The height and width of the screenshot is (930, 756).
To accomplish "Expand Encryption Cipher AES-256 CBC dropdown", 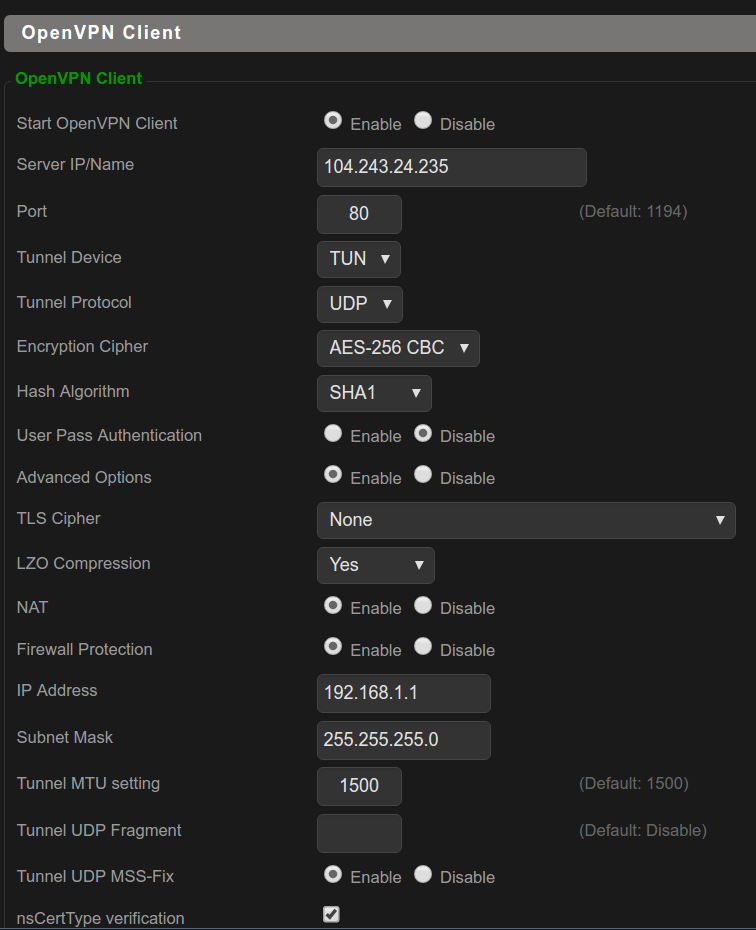I will point(398,348).
